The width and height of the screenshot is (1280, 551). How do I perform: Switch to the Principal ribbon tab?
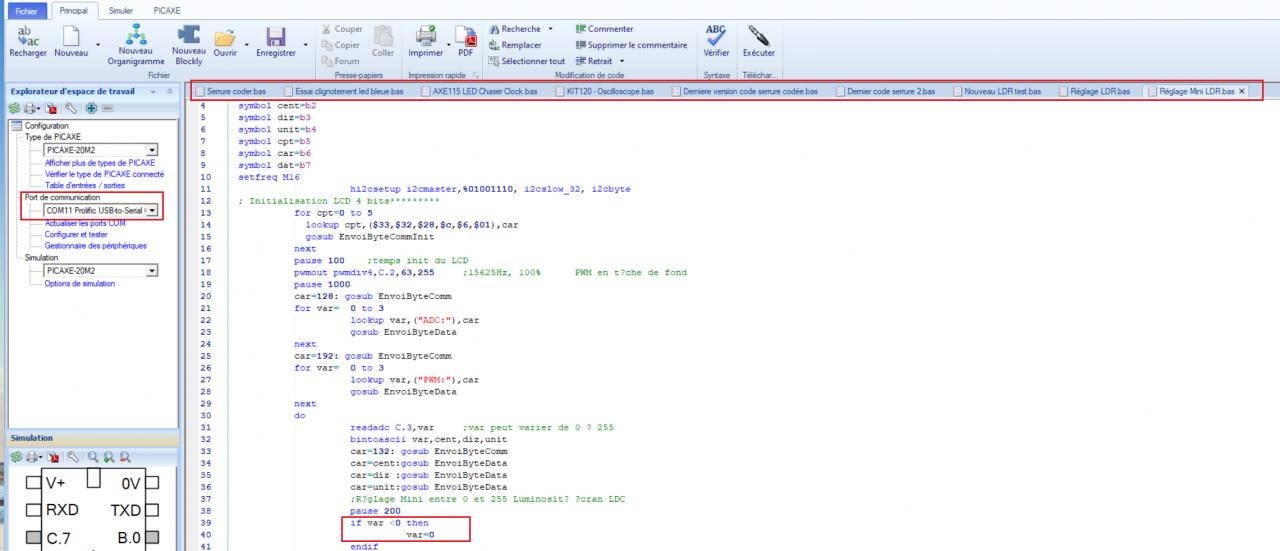73,10
